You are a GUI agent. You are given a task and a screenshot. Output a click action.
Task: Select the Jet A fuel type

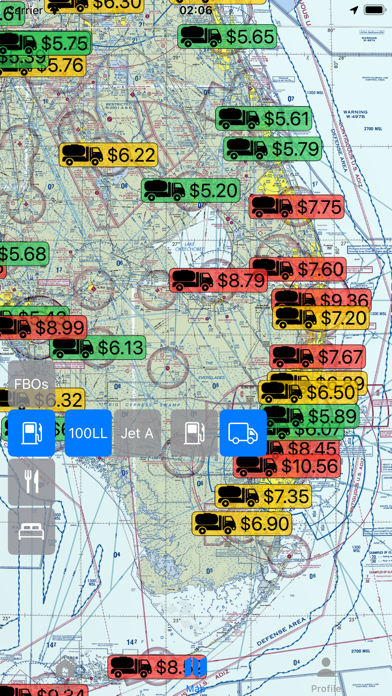point(137,433)
